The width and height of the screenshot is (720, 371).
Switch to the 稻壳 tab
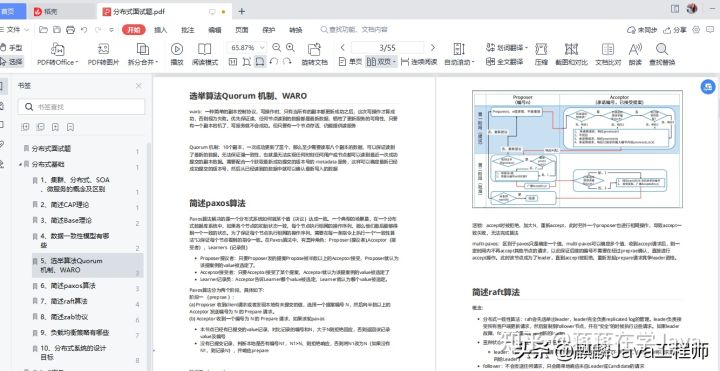62,11
